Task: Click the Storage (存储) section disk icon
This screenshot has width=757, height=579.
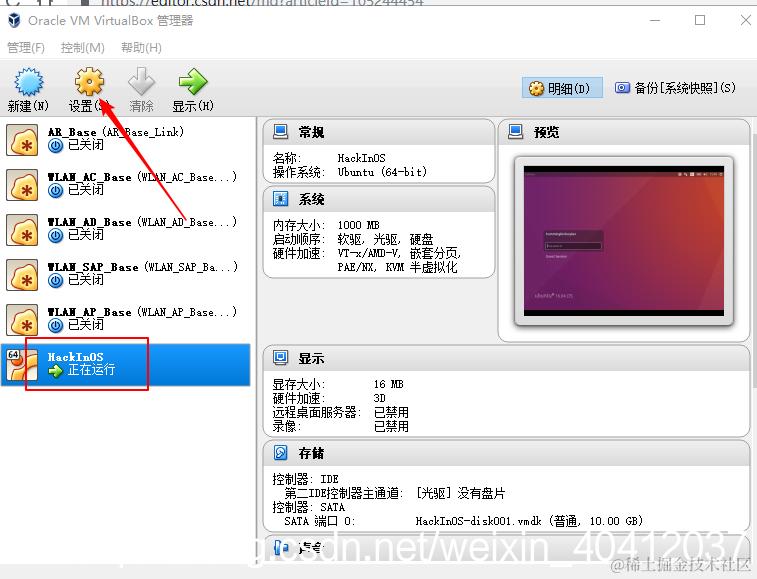Action: (x=280, y=452)
